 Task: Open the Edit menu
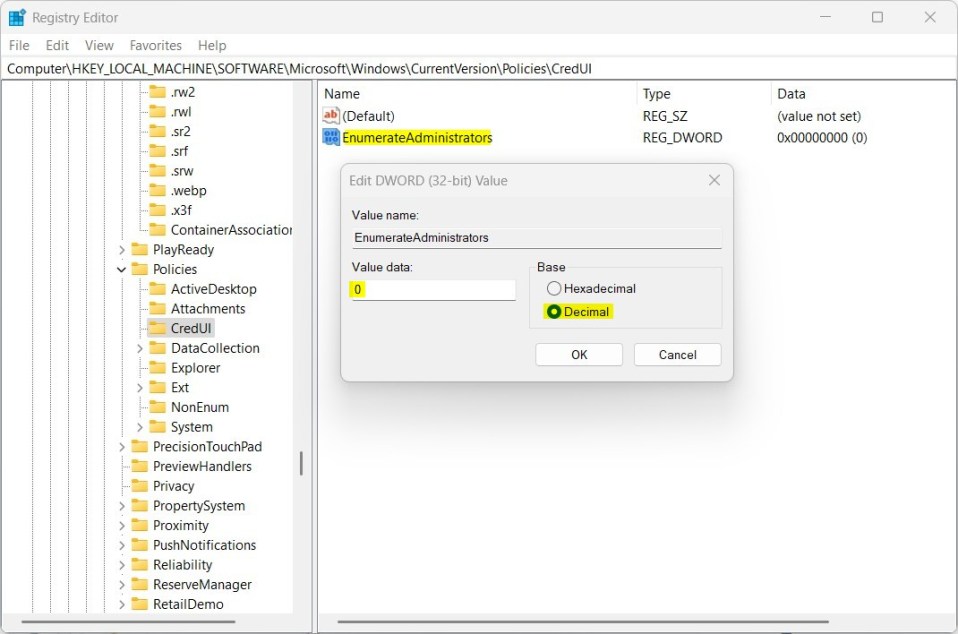57,45
